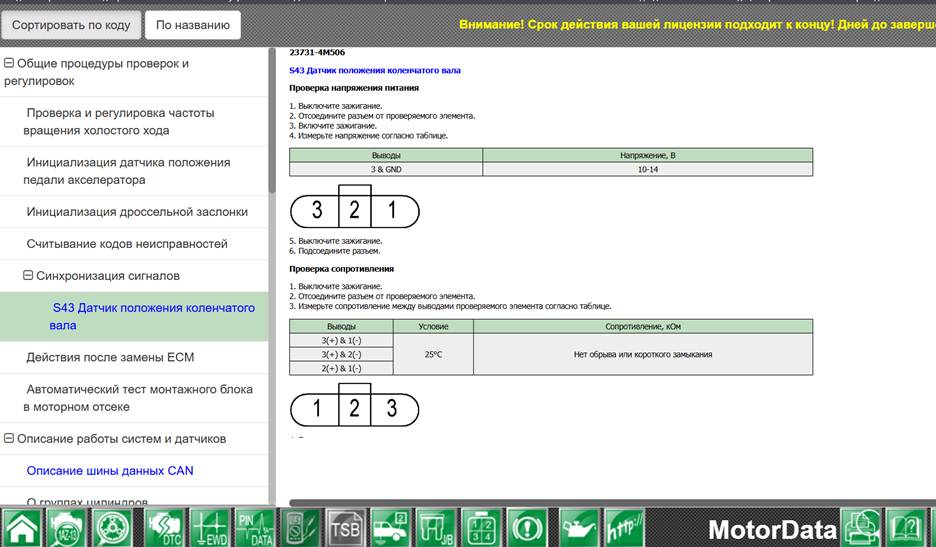The height and width of the screenshot is (547, 936).
Task: Open oil can service fluids icon
Action: pos(578,528)
